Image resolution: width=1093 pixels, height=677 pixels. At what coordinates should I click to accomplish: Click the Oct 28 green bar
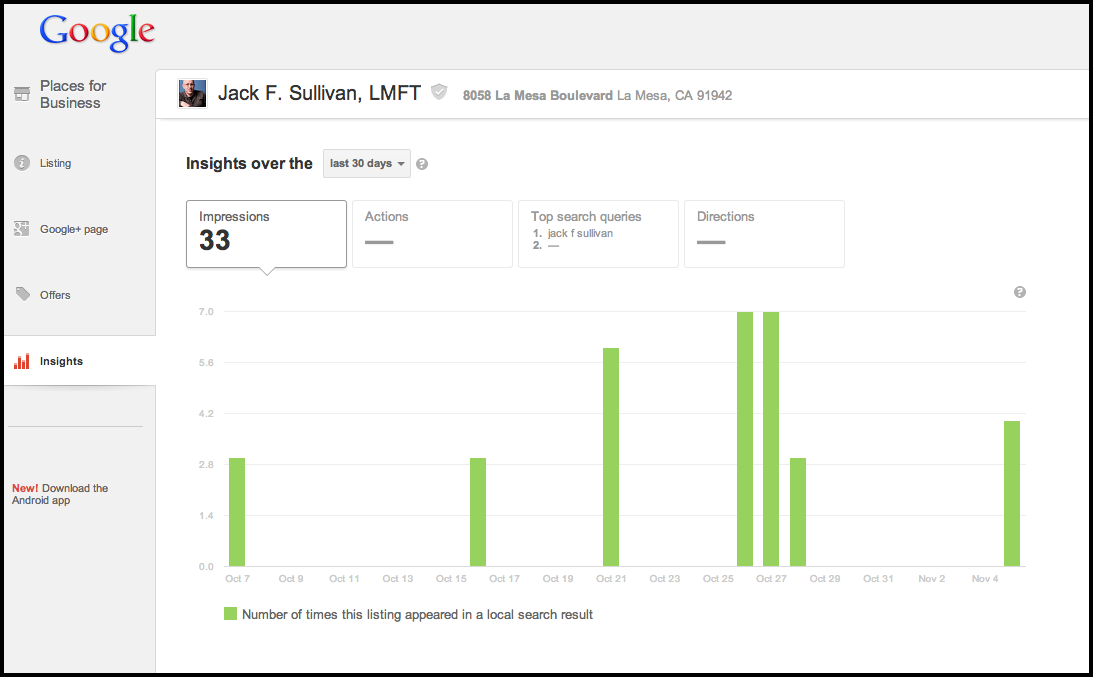point(798,512)
